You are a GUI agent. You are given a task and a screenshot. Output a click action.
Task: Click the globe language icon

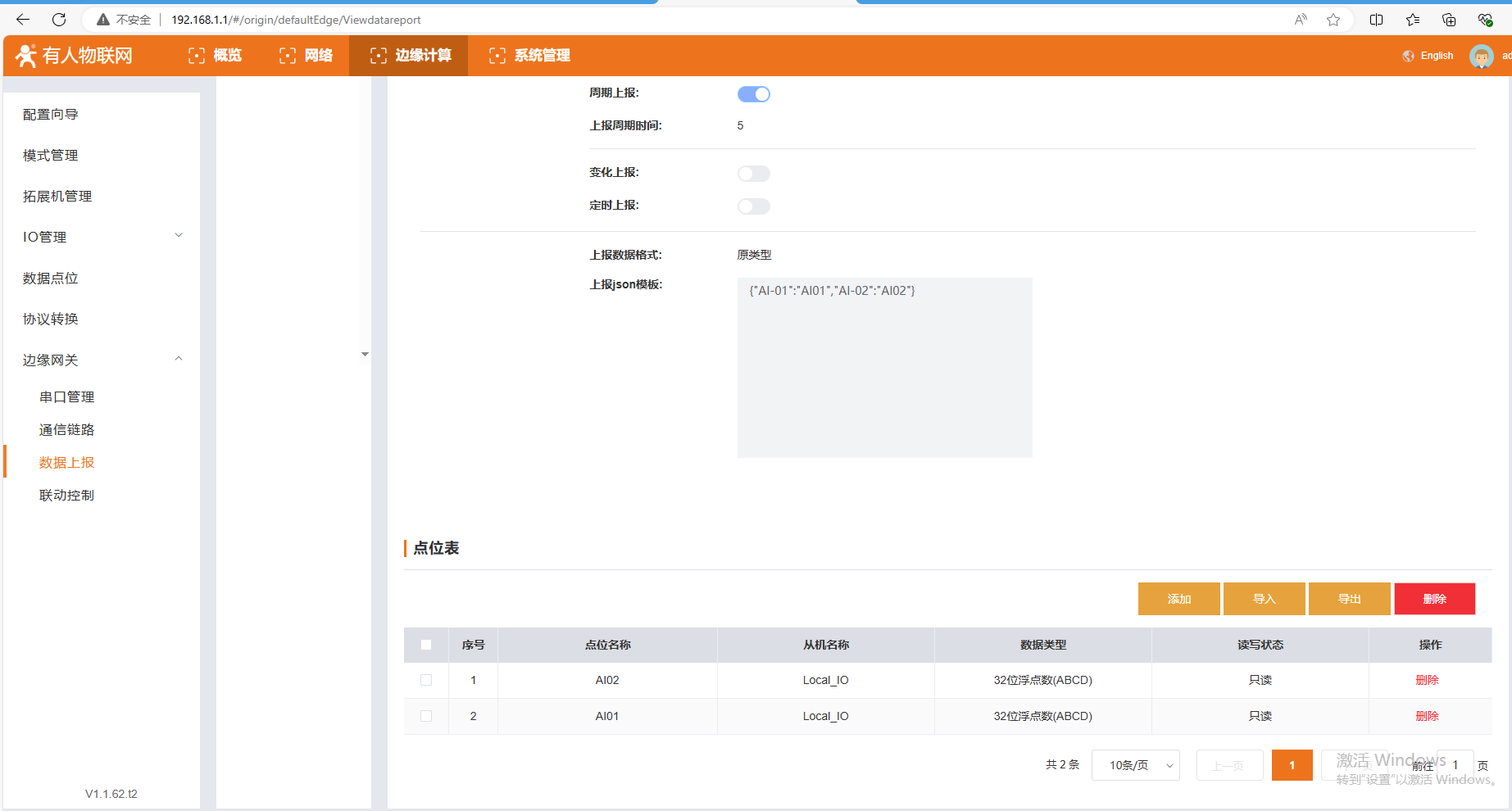click(x=1408, y=56)
